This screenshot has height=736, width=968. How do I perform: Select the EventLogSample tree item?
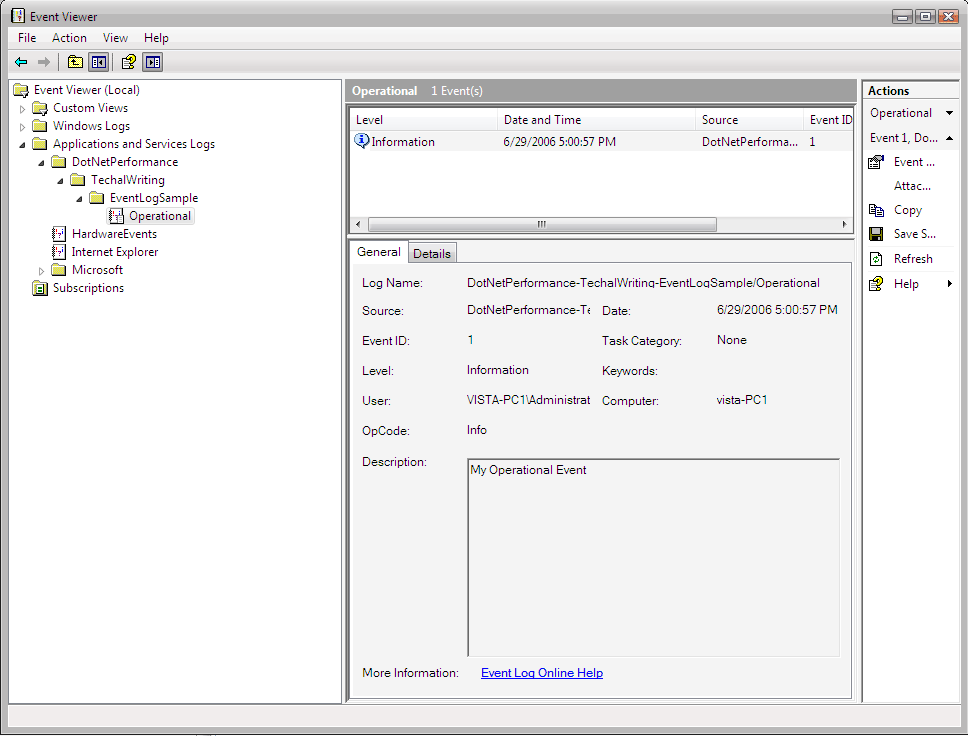pos(154,198)
